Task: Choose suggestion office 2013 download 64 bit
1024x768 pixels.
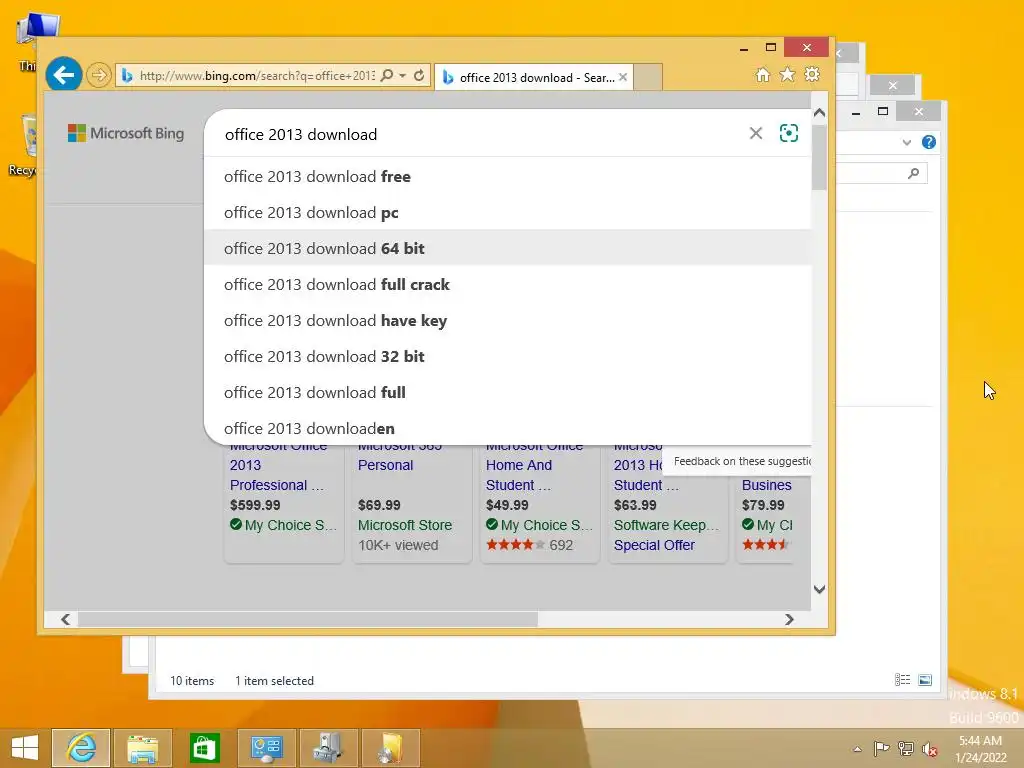Action: [x=507, y=248]
